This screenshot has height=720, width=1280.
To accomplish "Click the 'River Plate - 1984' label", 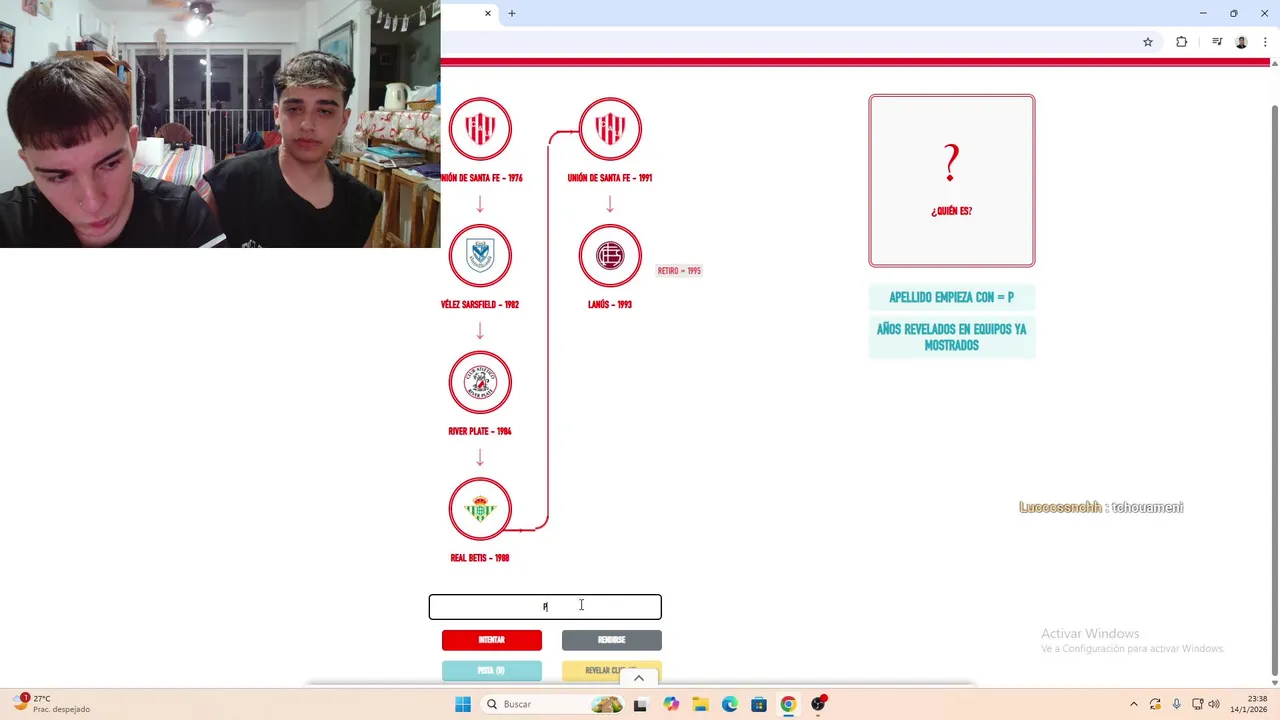I will 480,432.
